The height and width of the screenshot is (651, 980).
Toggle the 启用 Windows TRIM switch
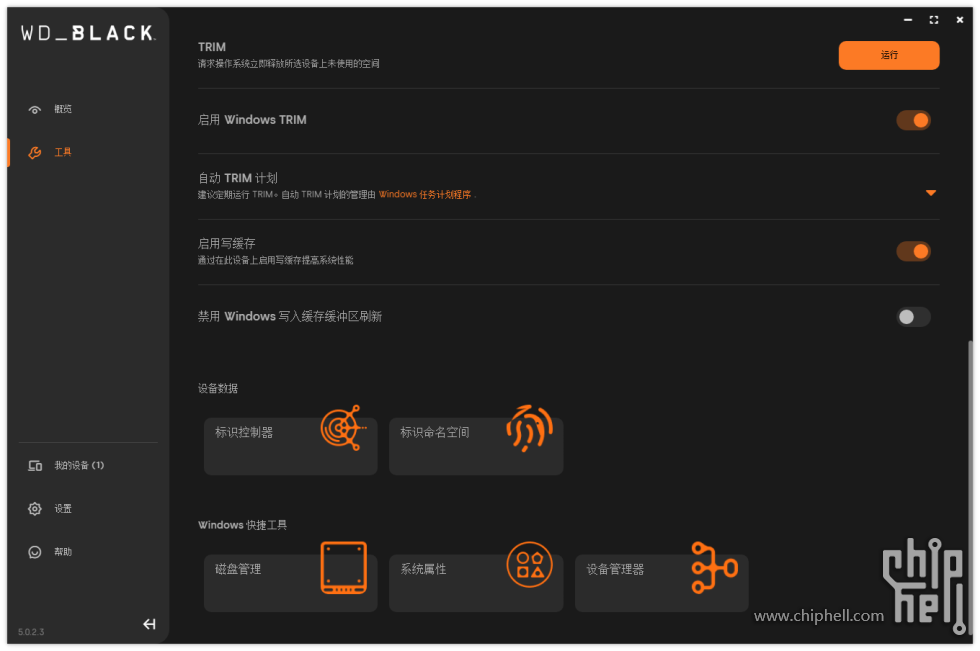pos(913,120)
